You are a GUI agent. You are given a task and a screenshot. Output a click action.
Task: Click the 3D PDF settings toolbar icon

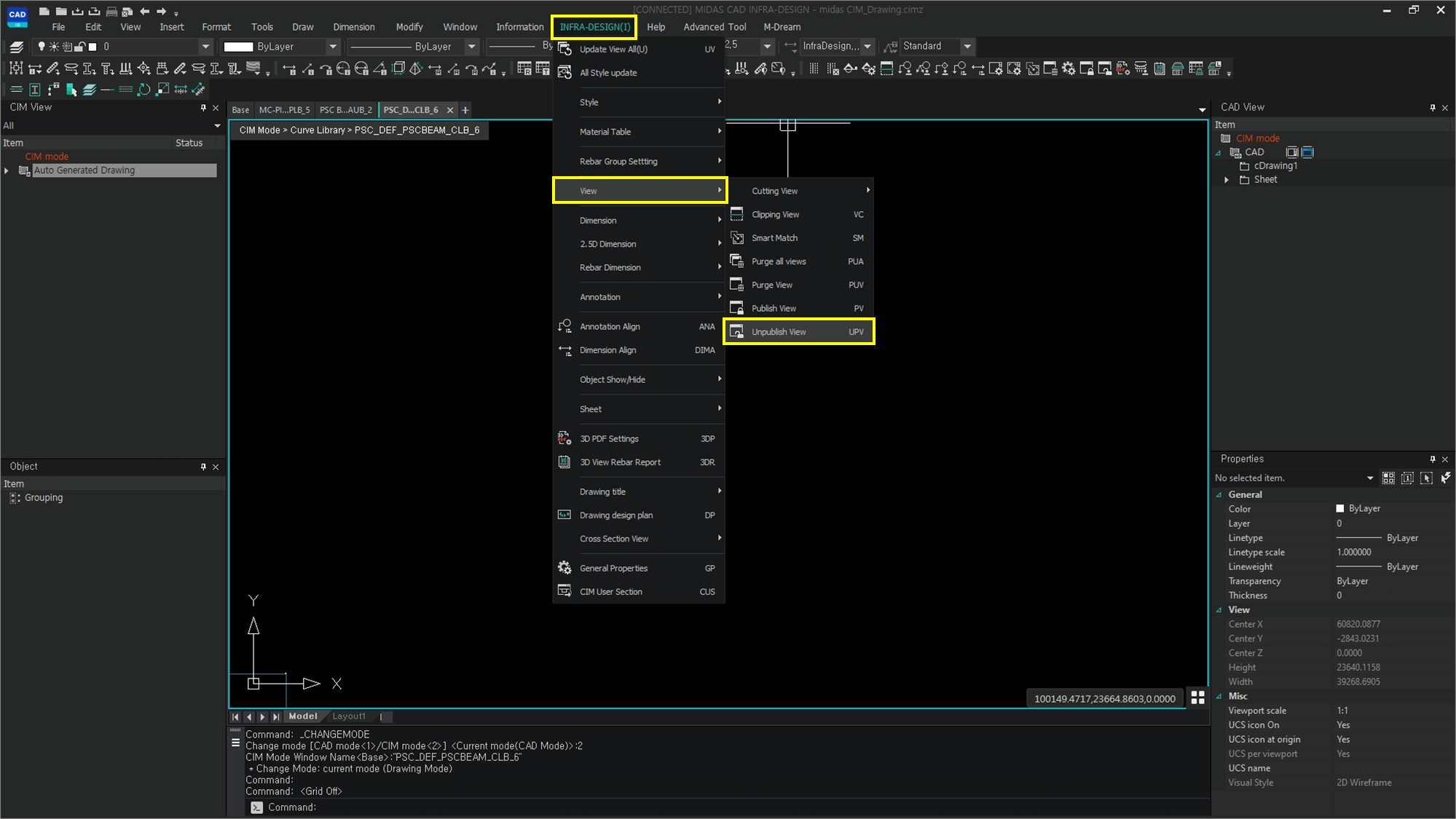coord(1123,68)
